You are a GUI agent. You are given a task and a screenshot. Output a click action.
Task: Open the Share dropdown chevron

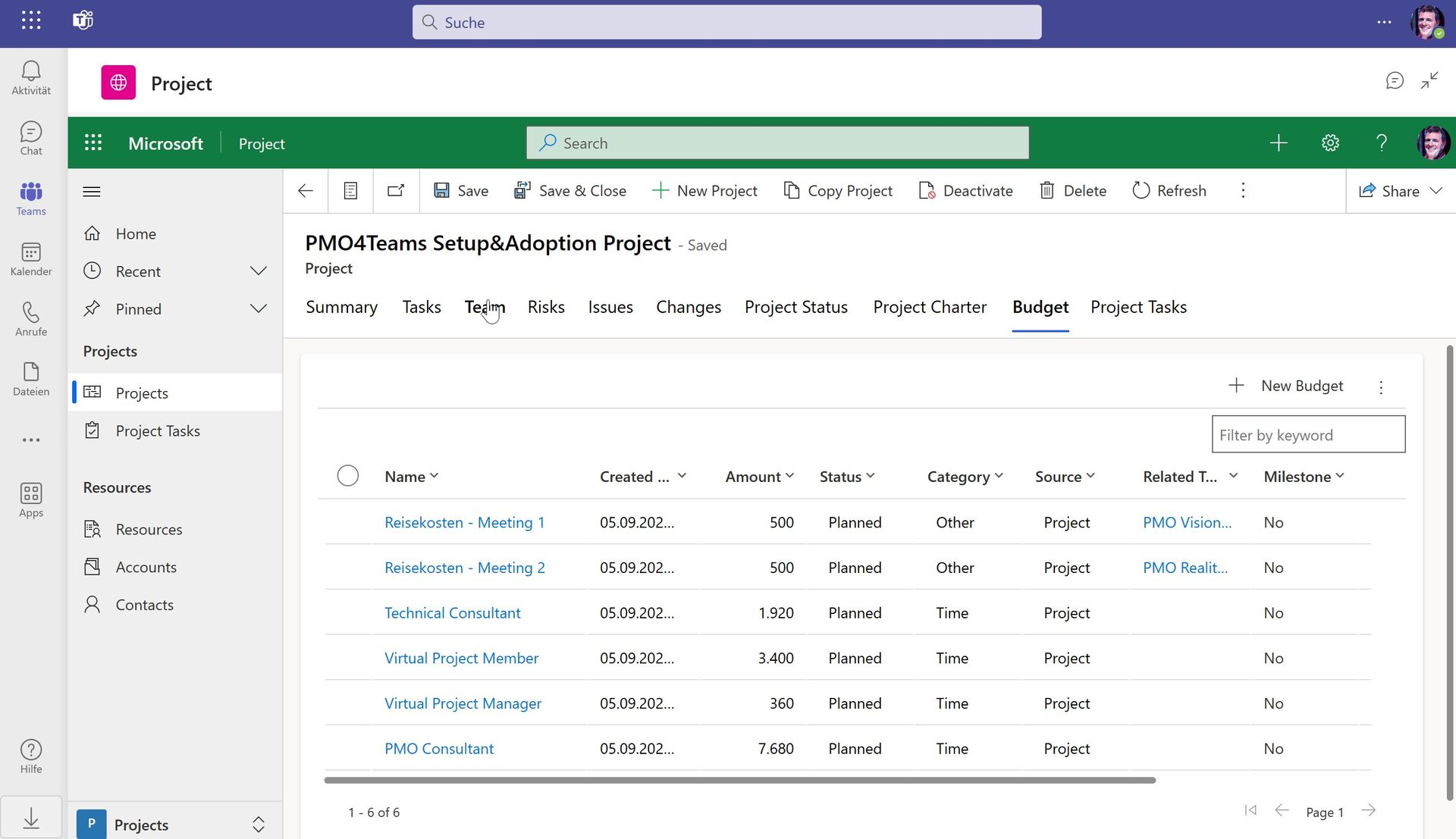(x=1436, y=190)
